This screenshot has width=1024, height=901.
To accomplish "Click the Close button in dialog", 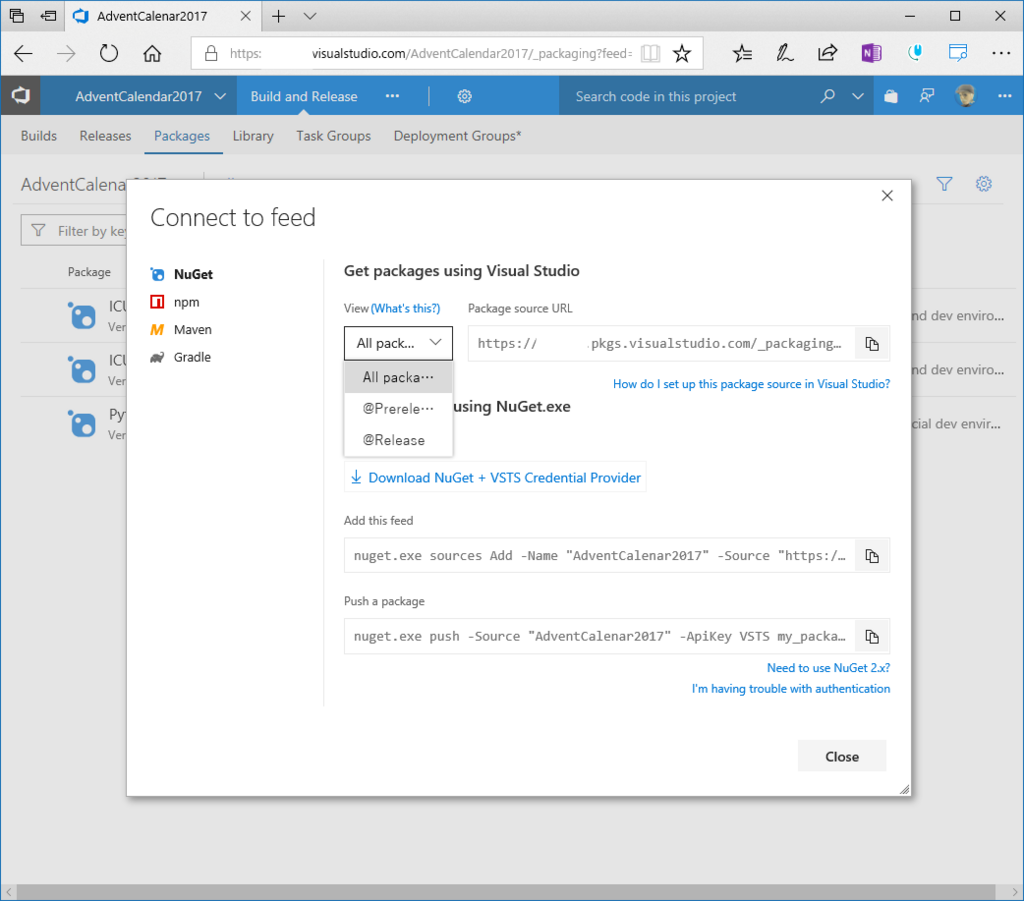I will click(842, 756).
